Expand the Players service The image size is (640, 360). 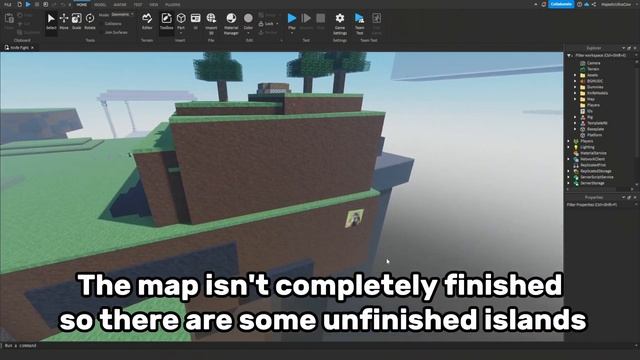[x=569, y=141]
